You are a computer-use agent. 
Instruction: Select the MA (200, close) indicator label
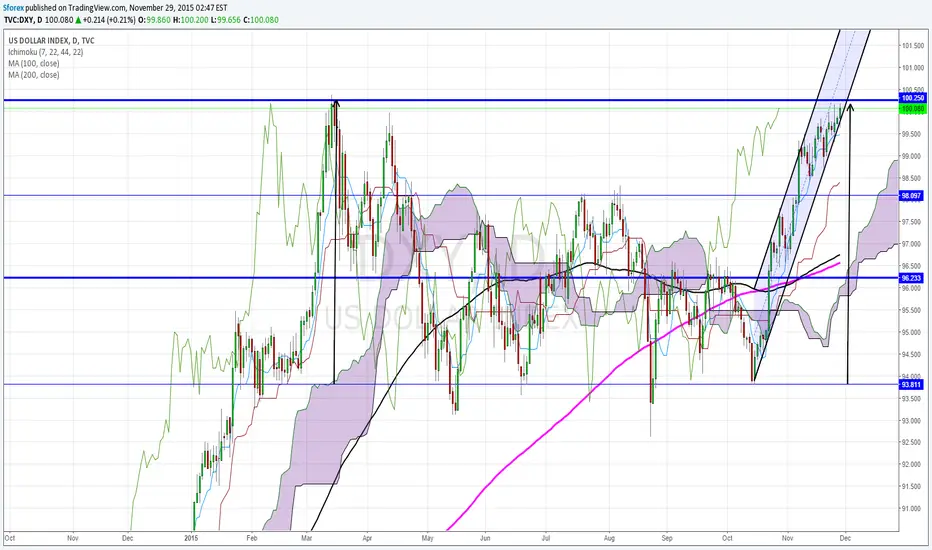(x=34, y=74)
